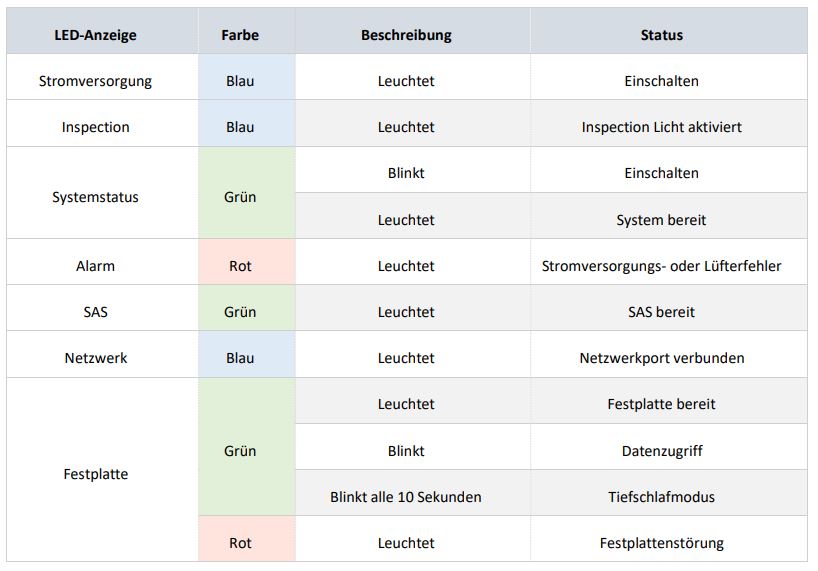
Task: Click the "Stromversorgung" row label
Action: pos(95,81)
